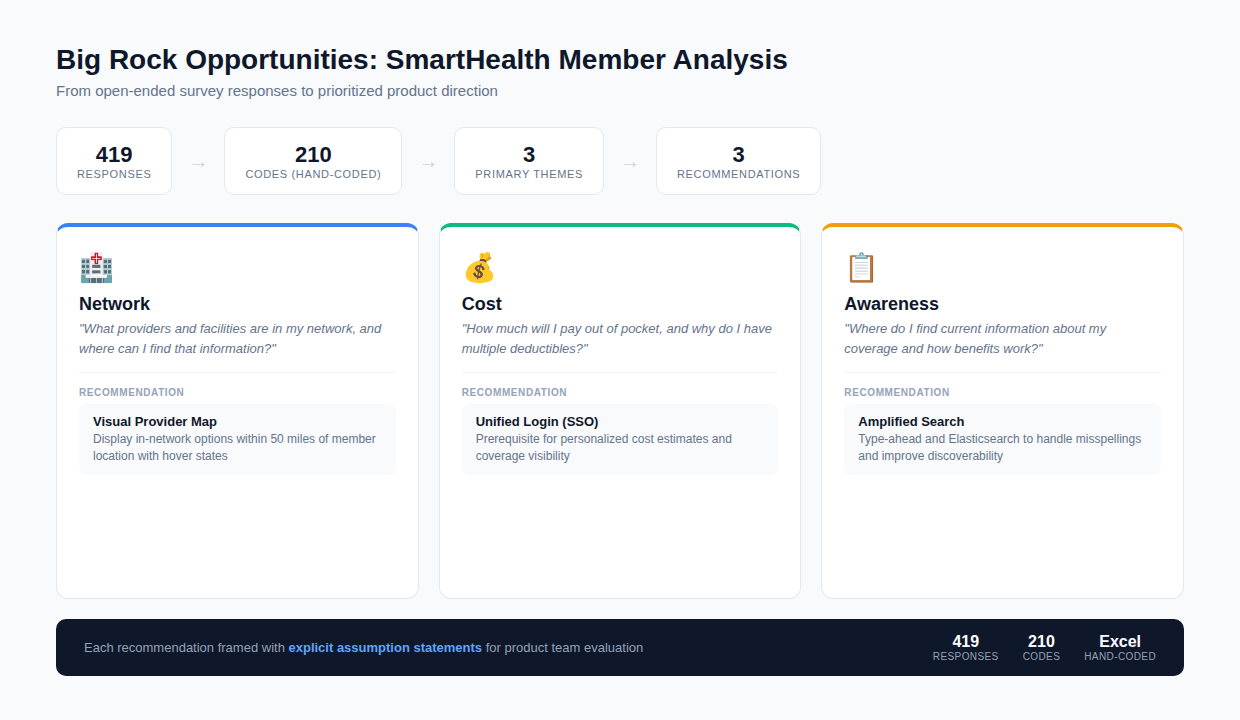The width and height of the screenshot is (1240, 720).
Task: Click the RECOMMENDATION label in Cost card
Action: coord(514,393)
